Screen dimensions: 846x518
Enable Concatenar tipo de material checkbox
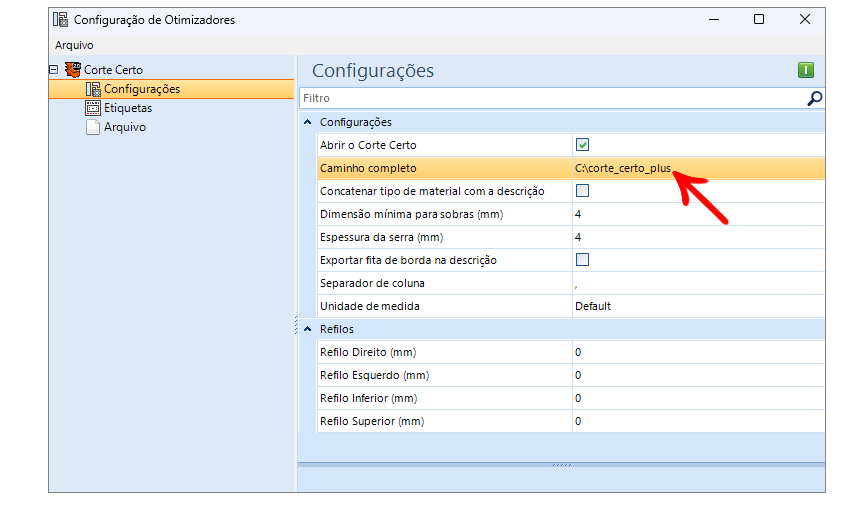(582, 190)
